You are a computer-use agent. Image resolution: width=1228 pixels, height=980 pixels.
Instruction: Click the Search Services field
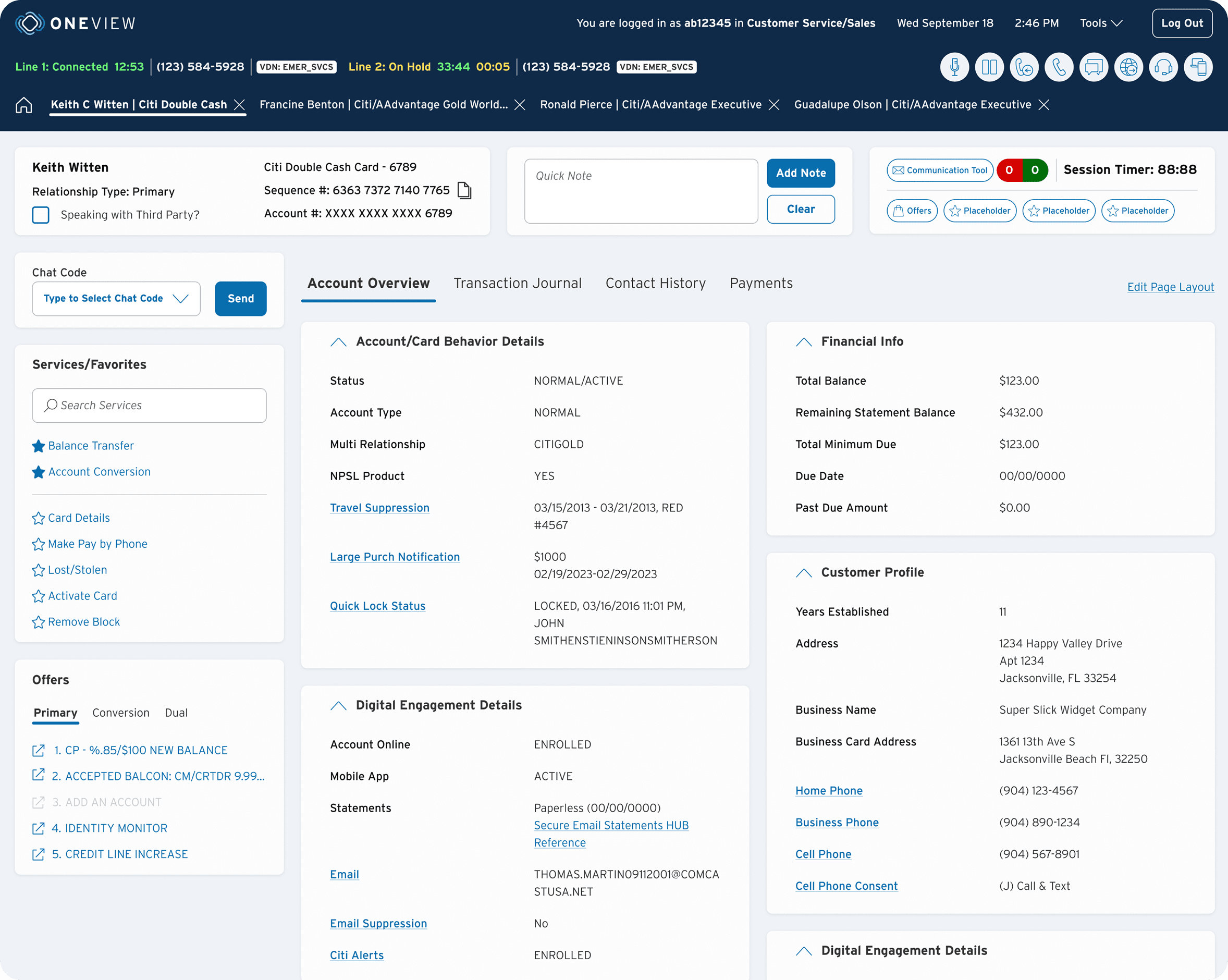pyautogui.click(x=149, y=406)
